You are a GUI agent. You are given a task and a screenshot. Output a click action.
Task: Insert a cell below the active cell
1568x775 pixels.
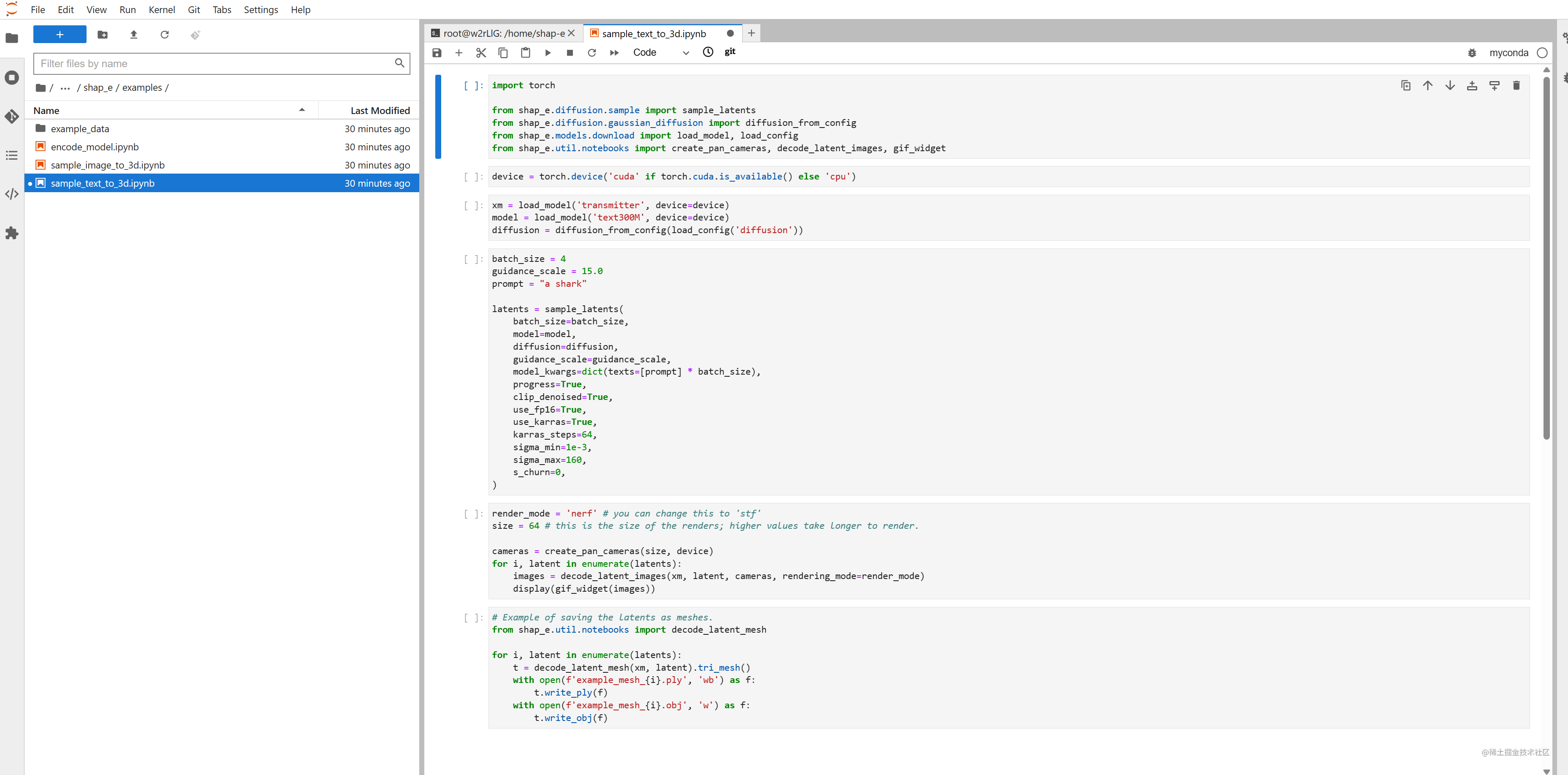(1494, 86)
